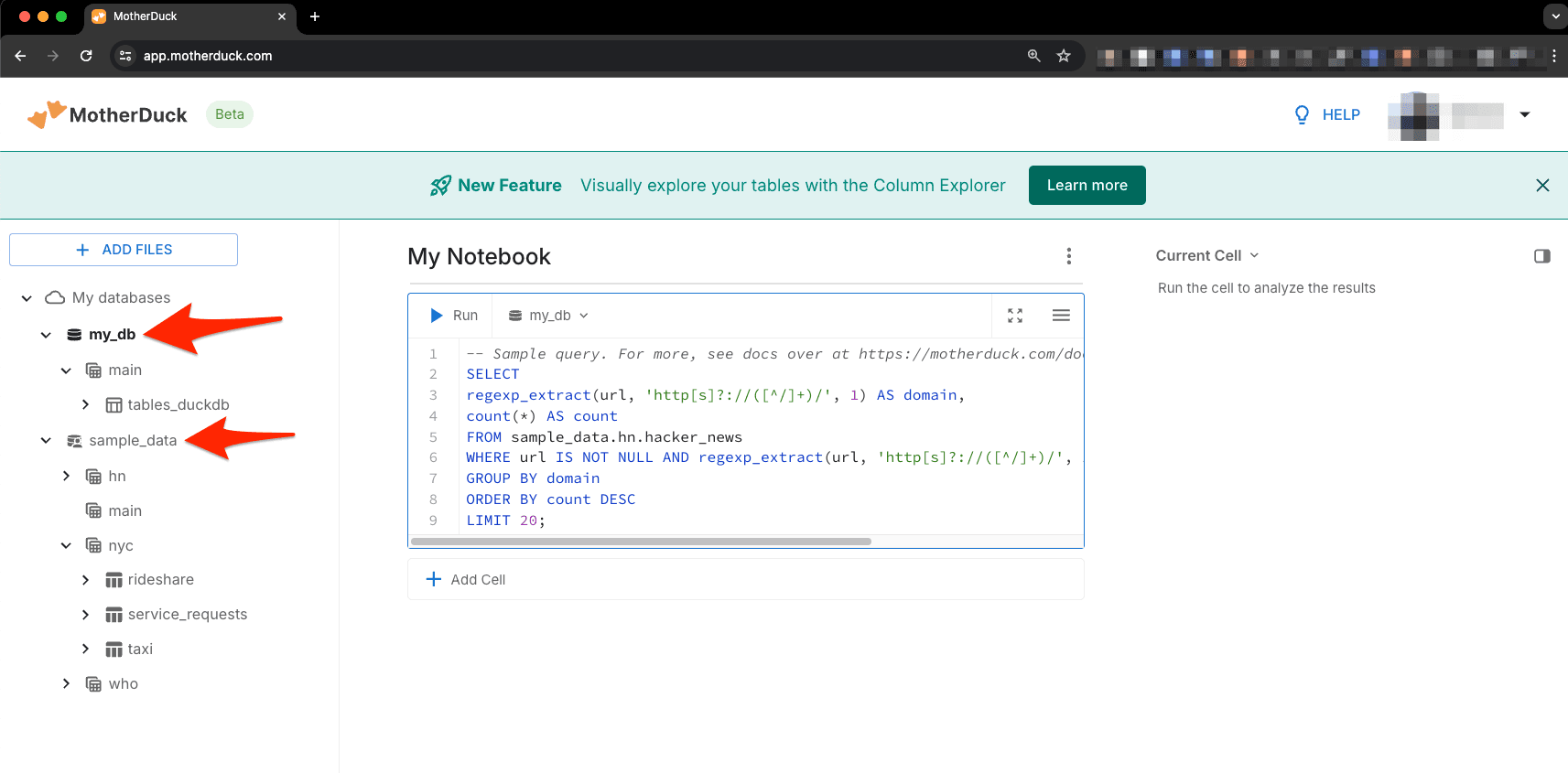Click the My databases cloud icon
This screenshot has width=1568, height=773.
coord(55,297)
